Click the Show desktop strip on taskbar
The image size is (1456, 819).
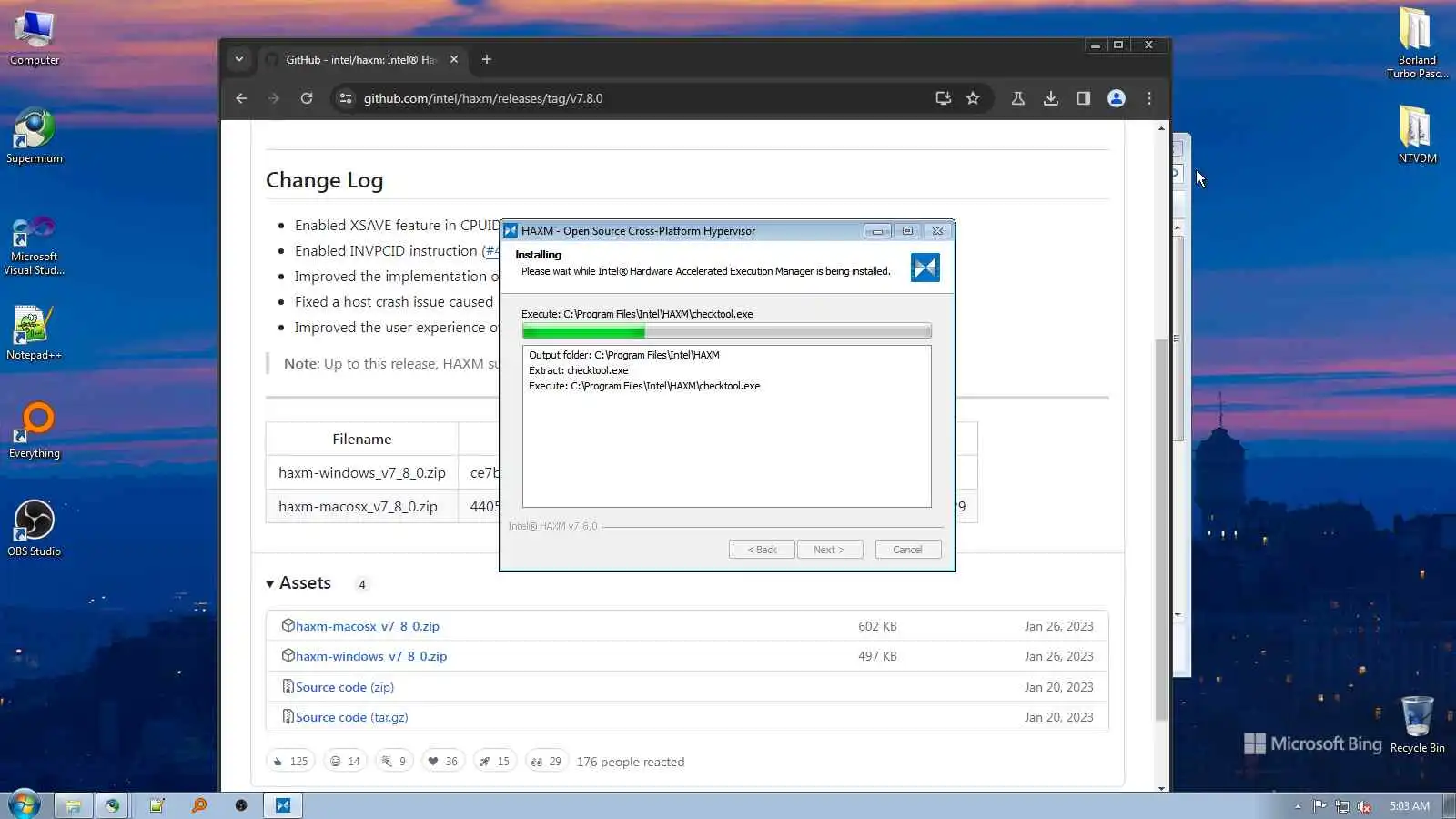click(1450, 805)
